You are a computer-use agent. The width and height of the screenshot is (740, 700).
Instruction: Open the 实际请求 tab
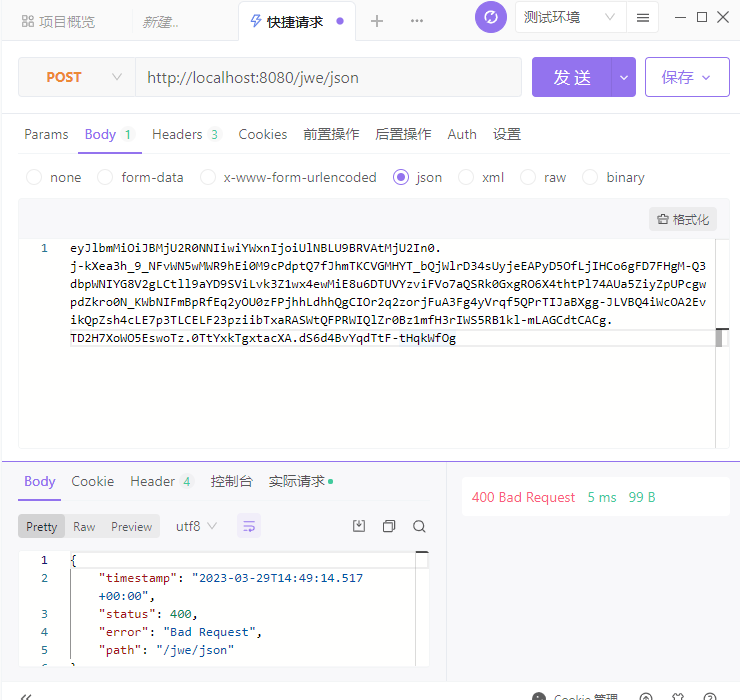pyautogui.click(x=301, y=481)
